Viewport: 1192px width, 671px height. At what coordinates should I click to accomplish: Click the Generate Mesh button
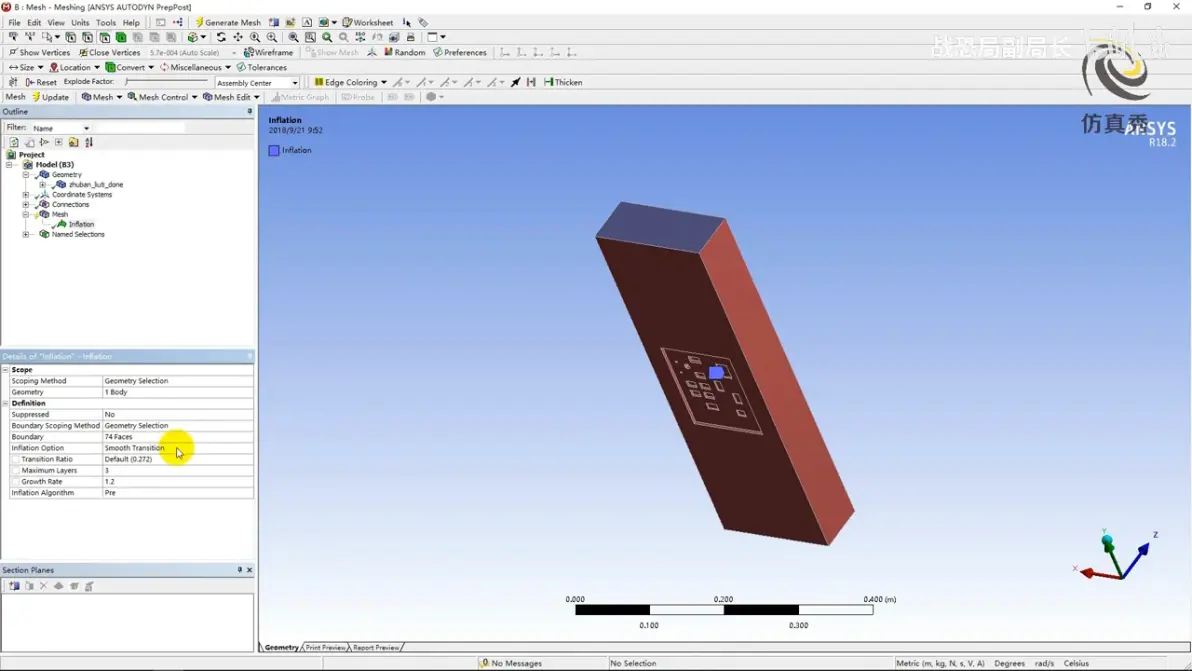tap(228, 22)
